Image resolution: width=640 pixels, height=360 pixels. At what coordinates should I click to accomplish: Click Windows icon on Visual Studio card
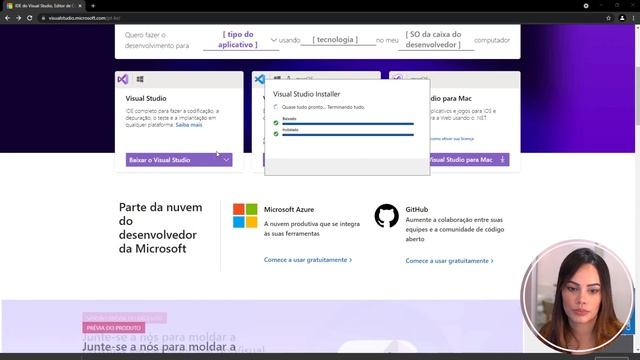[140, 79]
